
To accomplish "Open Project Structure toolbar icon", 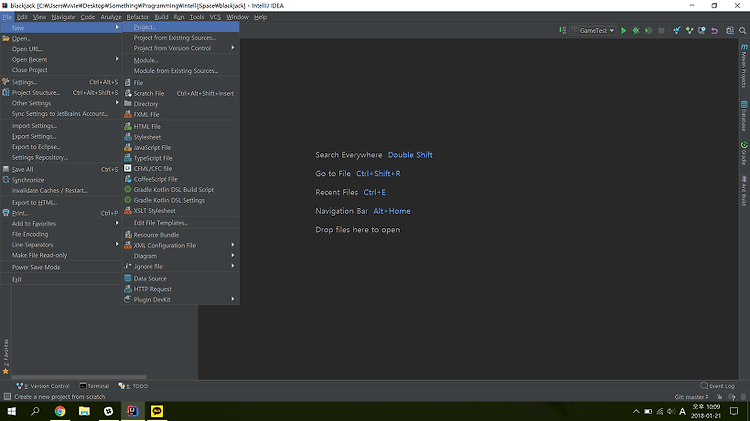I will point(730,31).
